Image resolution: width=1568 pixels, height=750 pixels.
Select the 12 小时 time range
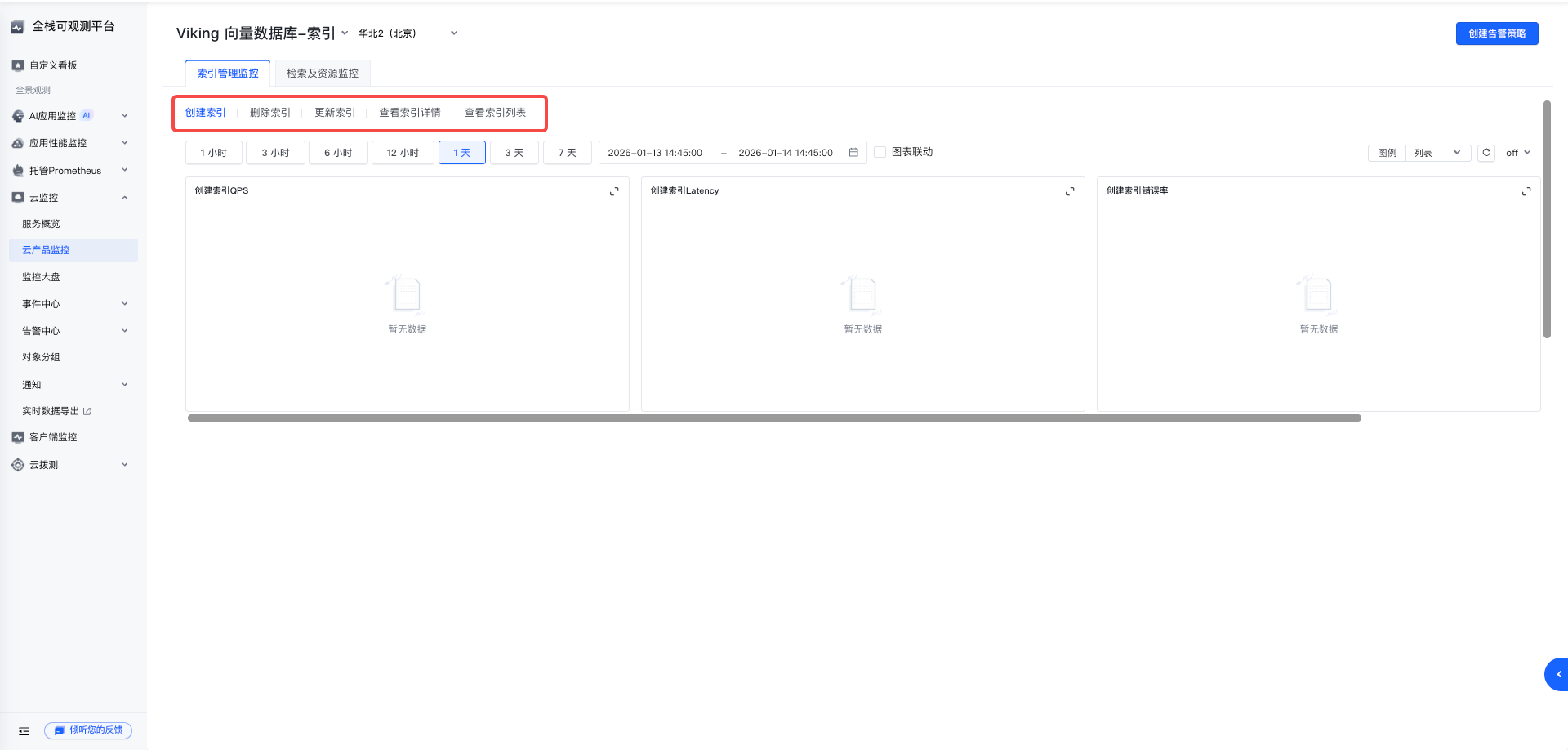[x=403, y=153]
